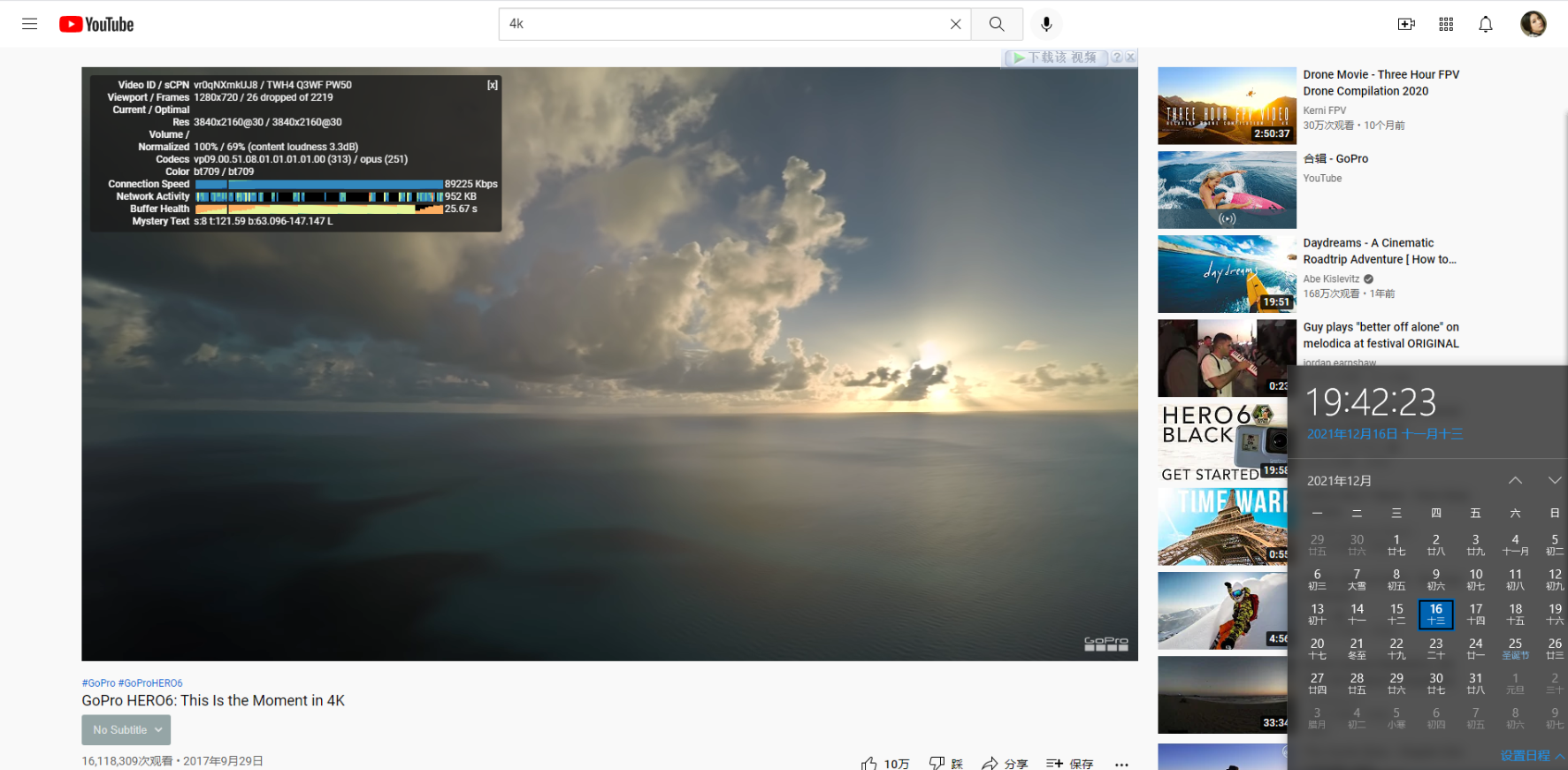
Task: Click the GoPro HERO6 video title text
Action: (213, 701)
